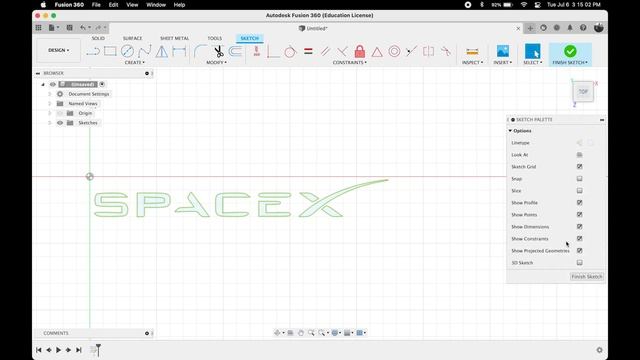Open the data panel grid icon

point(38,28)
